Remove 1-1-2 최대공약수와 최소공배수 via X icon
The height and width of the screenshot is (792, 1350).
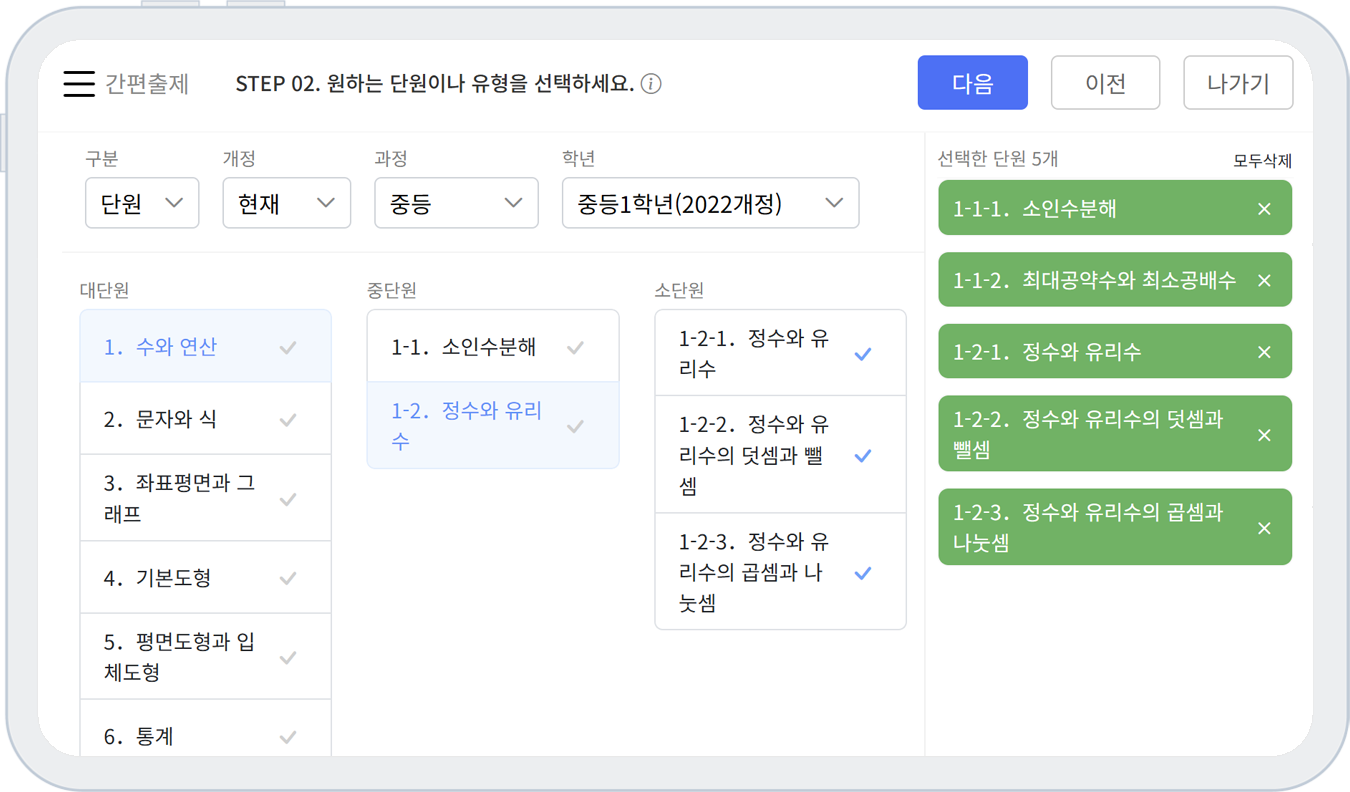pyautogui.click(x=1264, y=281)
